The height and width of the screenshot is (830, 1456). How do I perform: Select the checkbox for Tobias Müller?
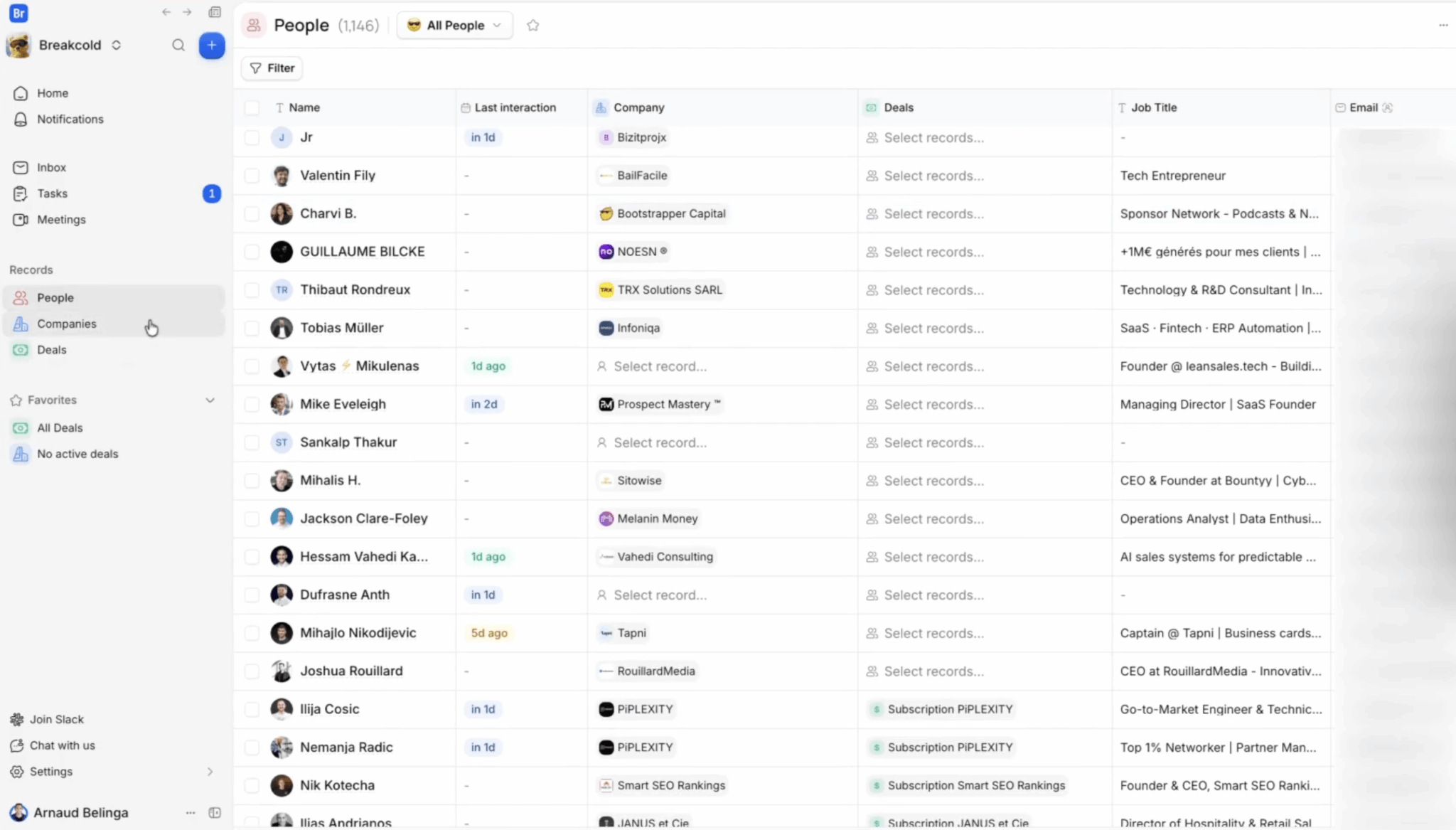pyautogui.click(x=252, y=328)
